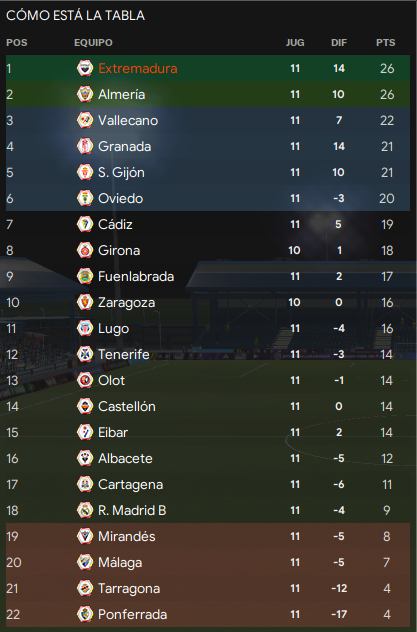Open the Vallecano team link
Viewport: 417px width, 632px height.
coord(128,121)
